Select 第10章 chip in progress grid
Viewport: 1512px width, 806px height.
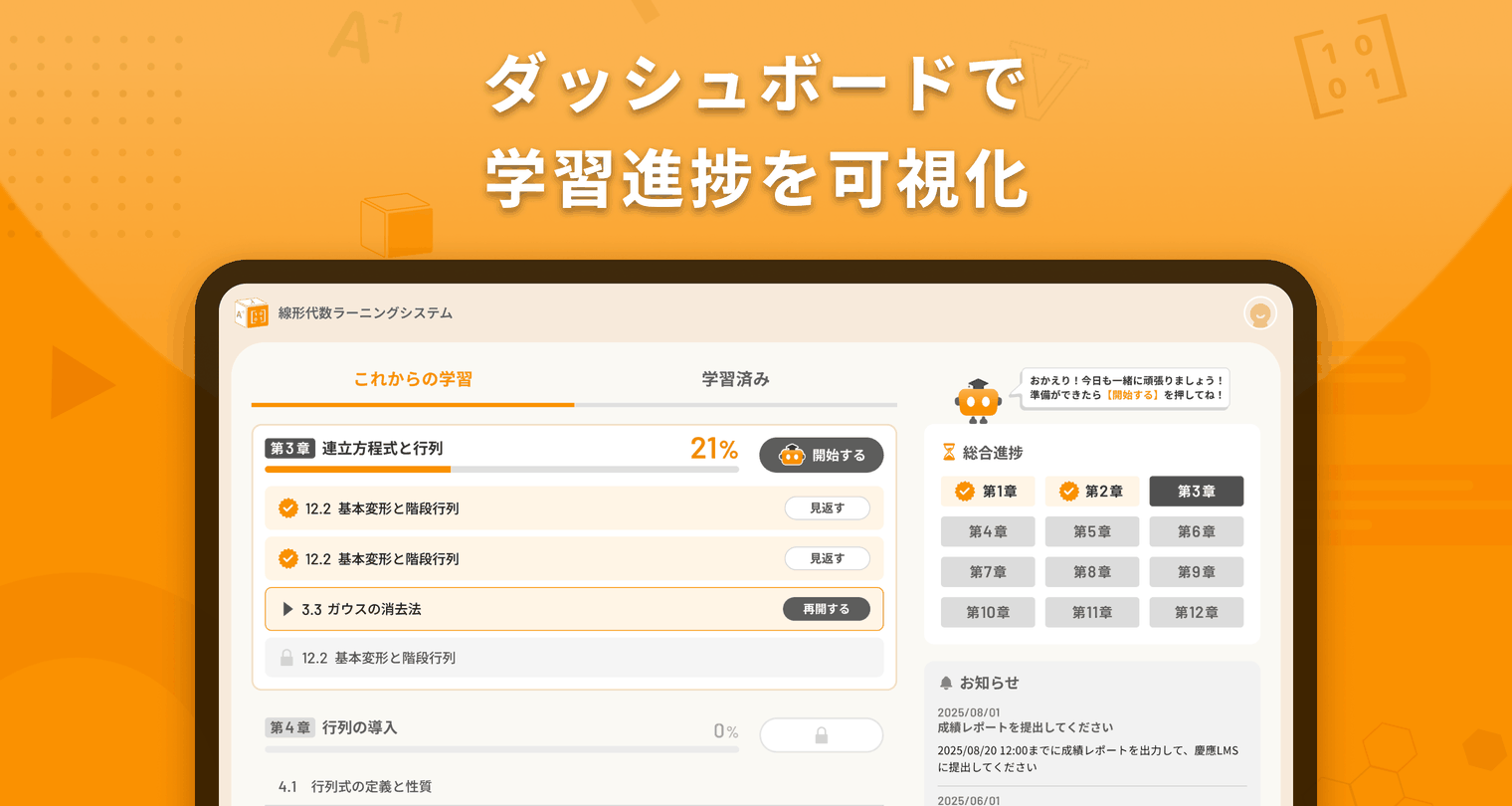[x=988, y=613]
